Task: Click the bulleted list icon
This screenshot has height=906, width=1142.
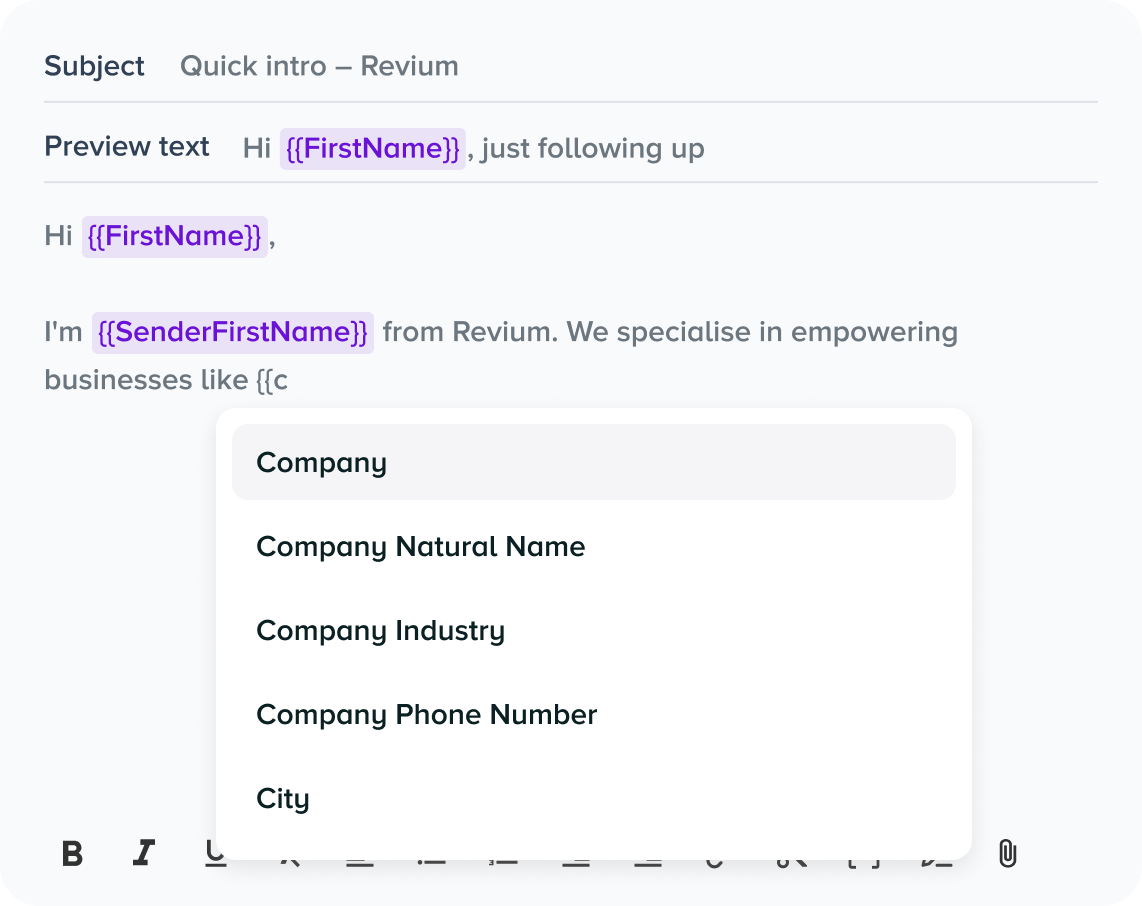Action: click(431, 862)
